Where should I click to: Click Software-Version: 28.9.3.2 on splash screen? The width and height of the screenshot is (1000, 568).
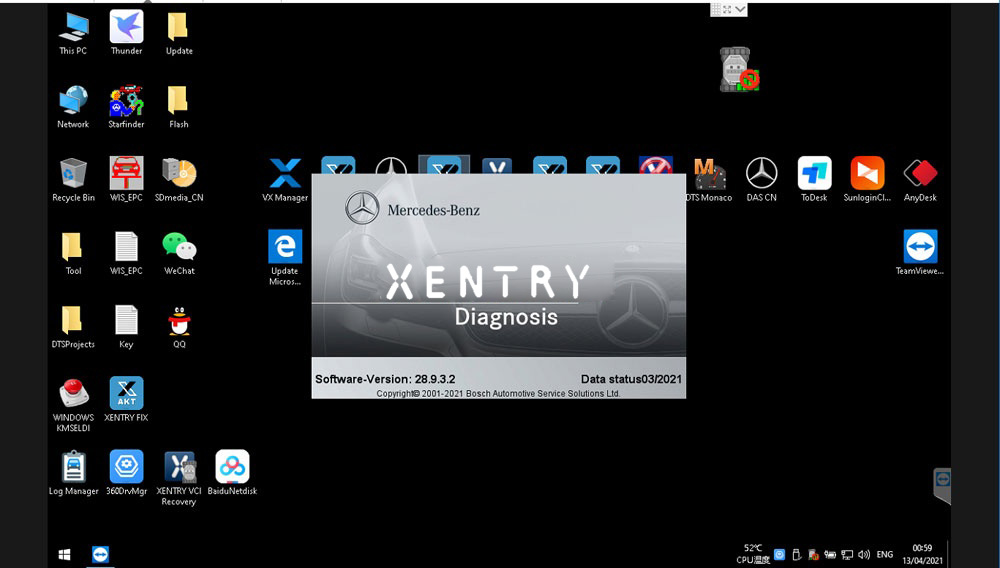coord(385,379)
